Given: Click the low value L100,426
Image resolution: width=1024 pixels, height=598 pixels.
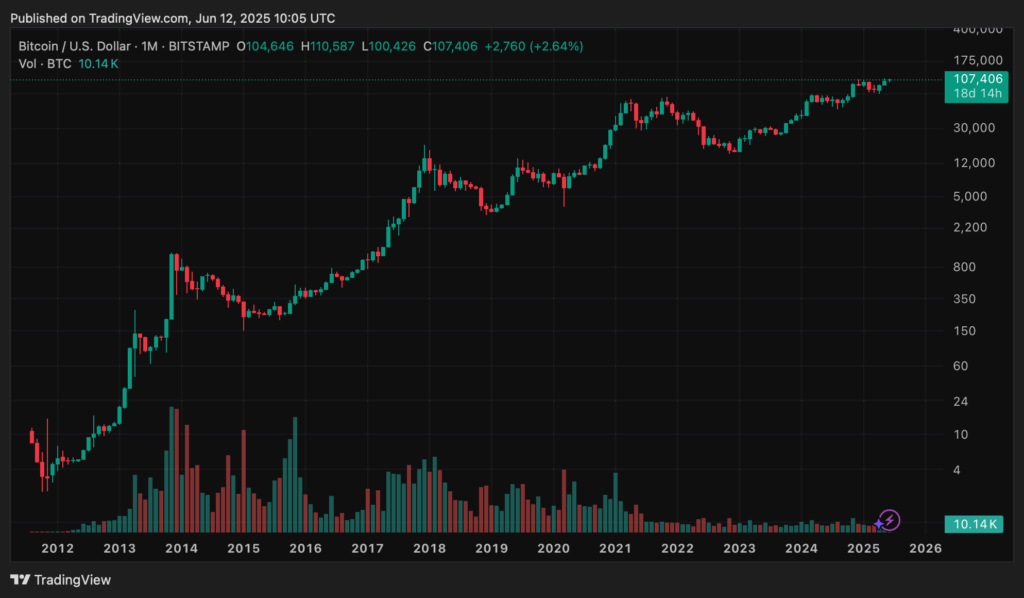Looking at the screenshot, I should [x=389, y=46].
